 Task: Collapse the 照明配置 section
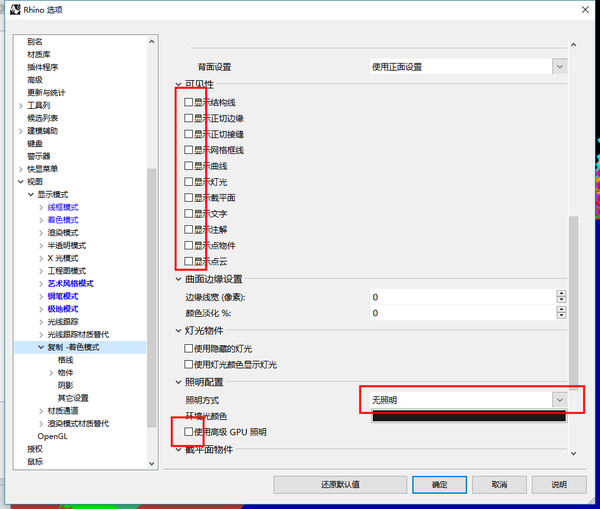pos(178,382)
